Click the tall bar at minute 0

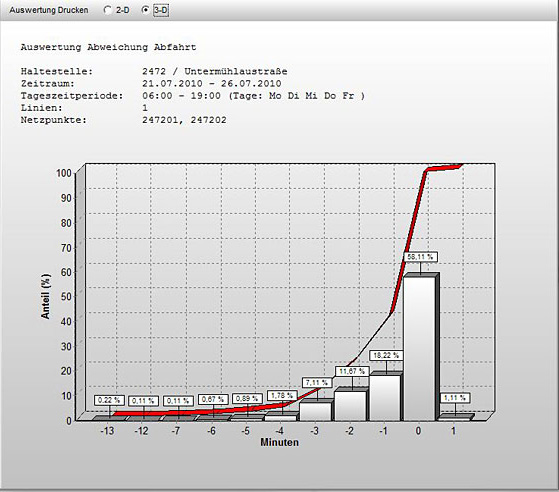(421, 347)
